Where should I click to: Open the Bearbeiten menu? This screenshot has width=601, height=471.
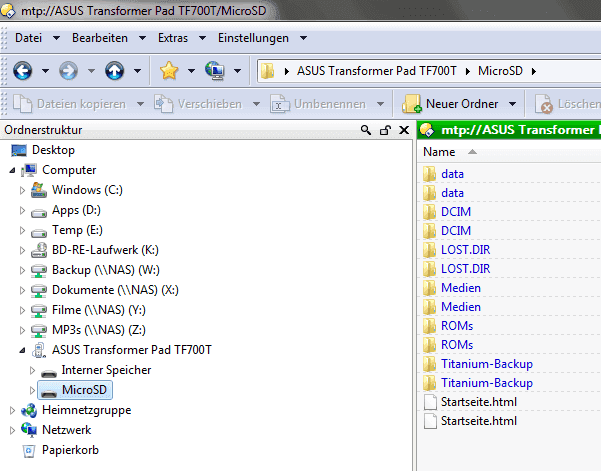[100, 38]
